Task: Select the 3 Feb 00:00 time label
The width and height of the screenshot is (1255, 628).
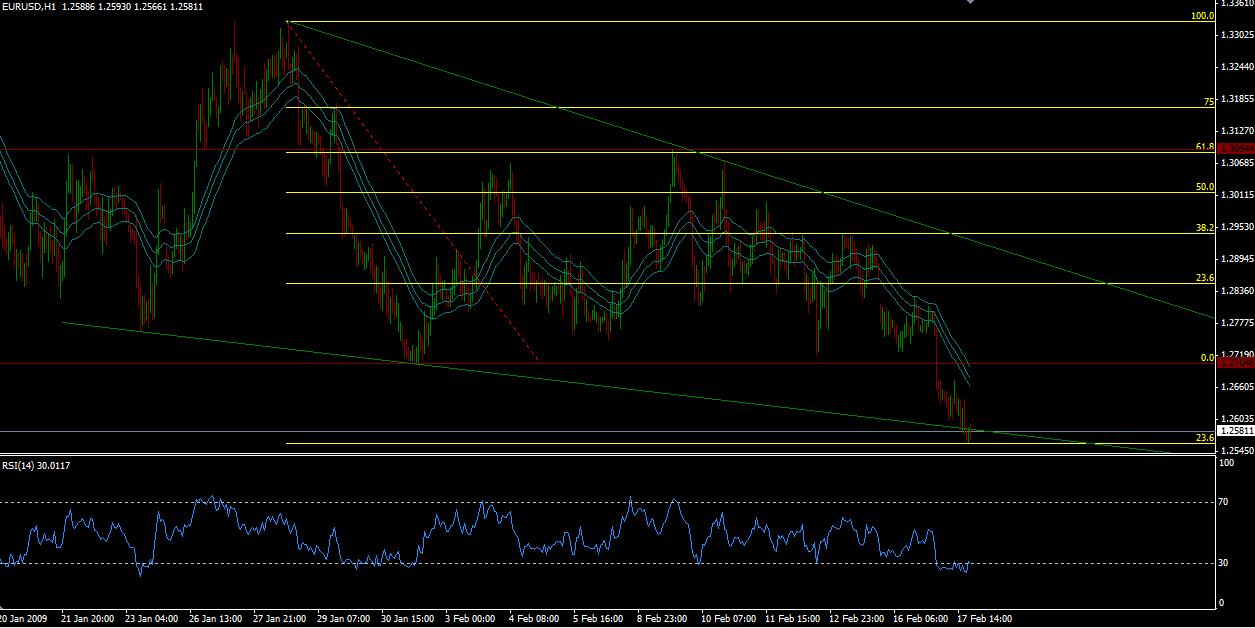Action: pyautogui.click(x=471, y=619)
